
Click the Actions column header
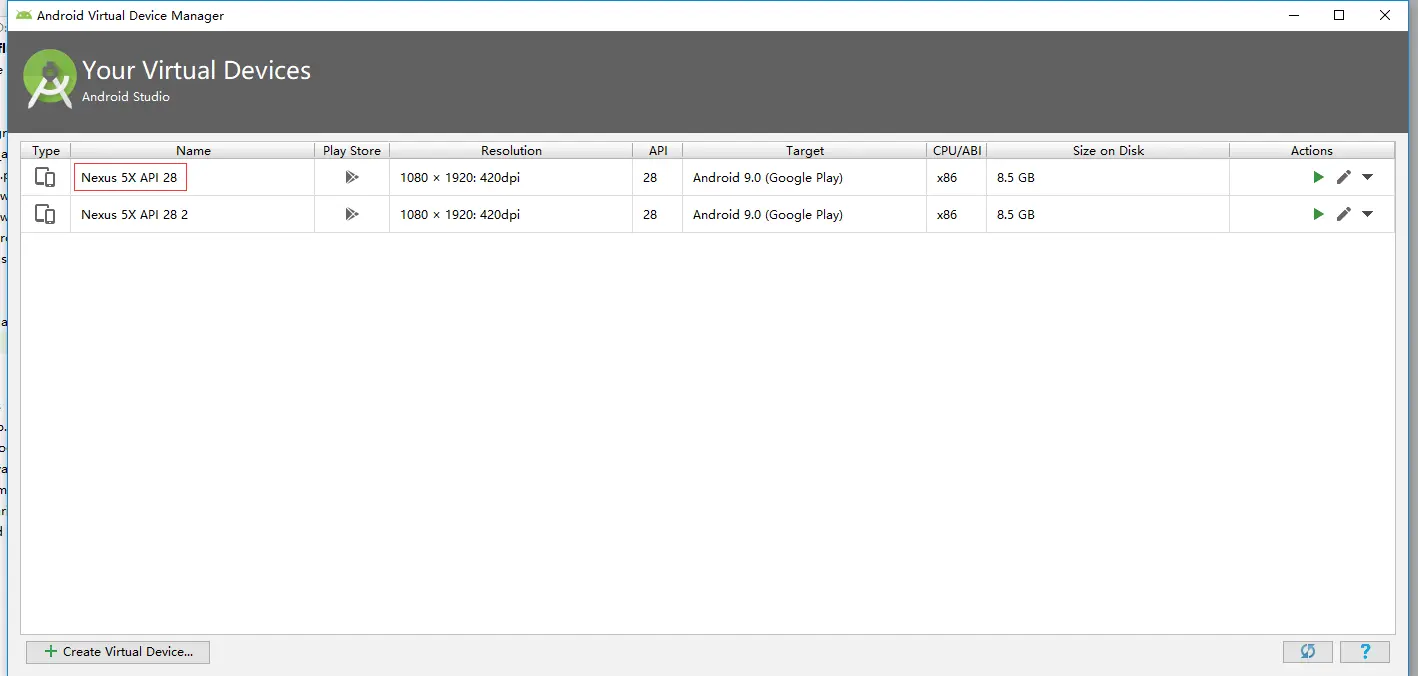1312,150
